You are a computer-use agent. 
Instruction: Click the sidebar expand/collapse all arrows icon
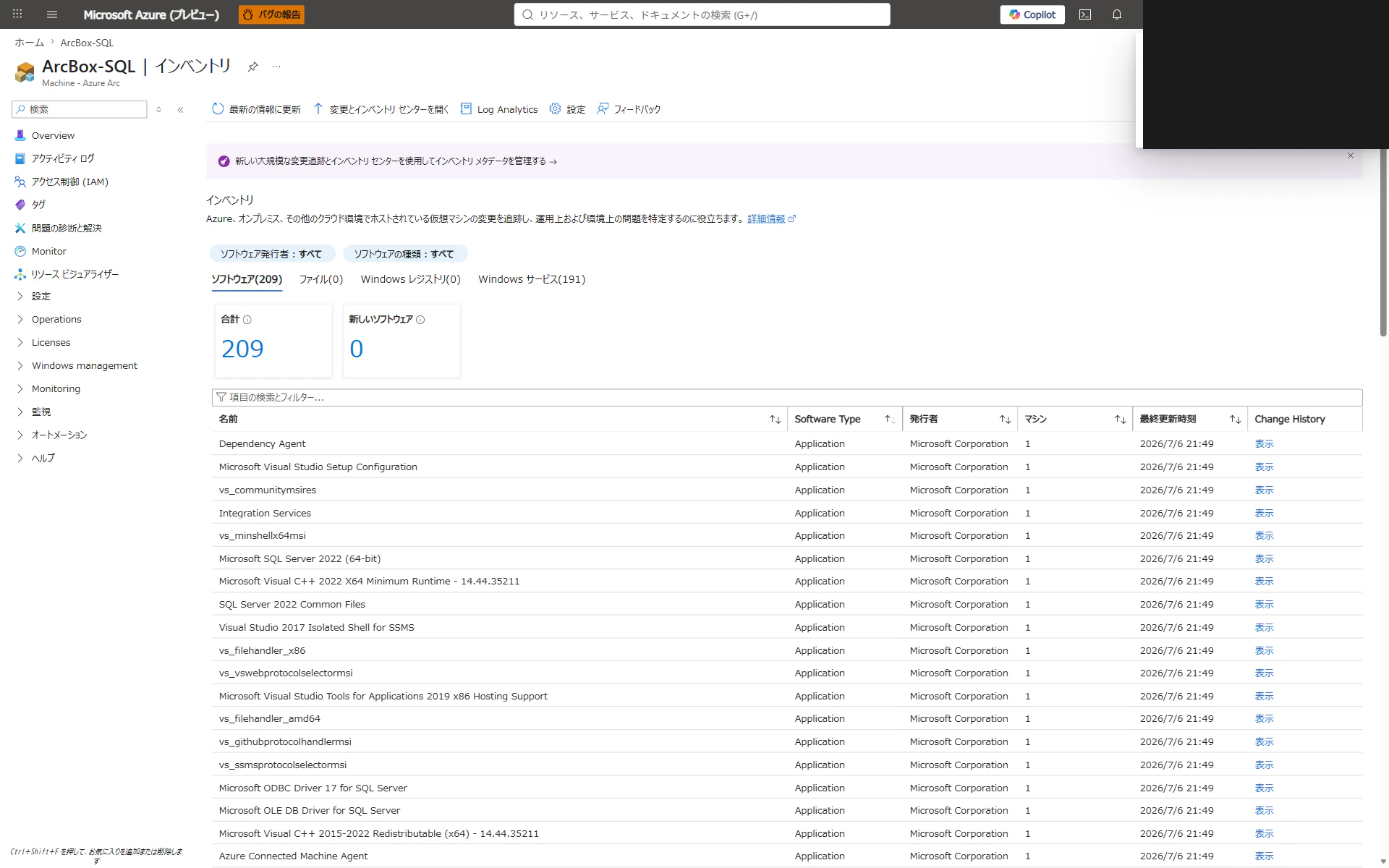[158, 109]
